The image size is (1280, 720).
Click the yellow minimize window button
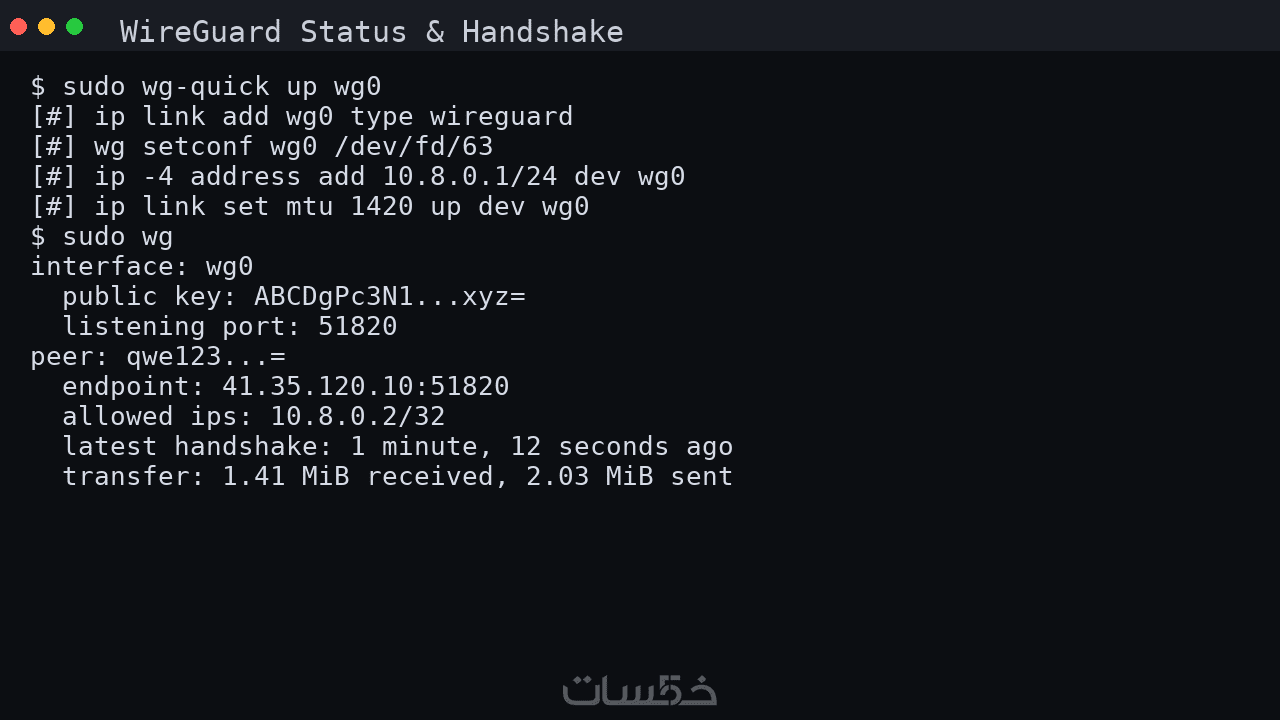click(x=46, y=27)
